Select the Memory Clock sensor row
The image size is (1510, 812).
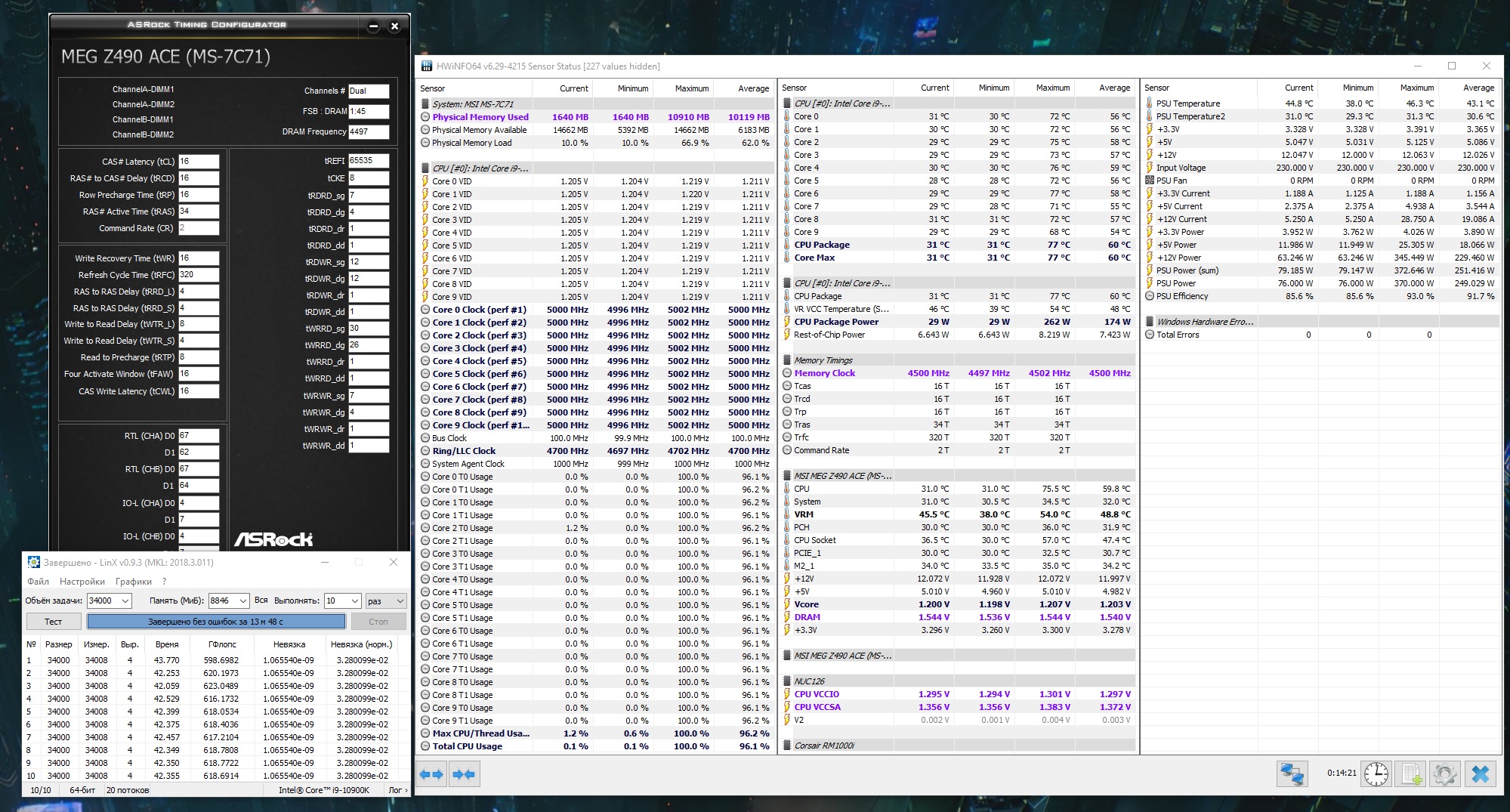[x=825, y=373]
